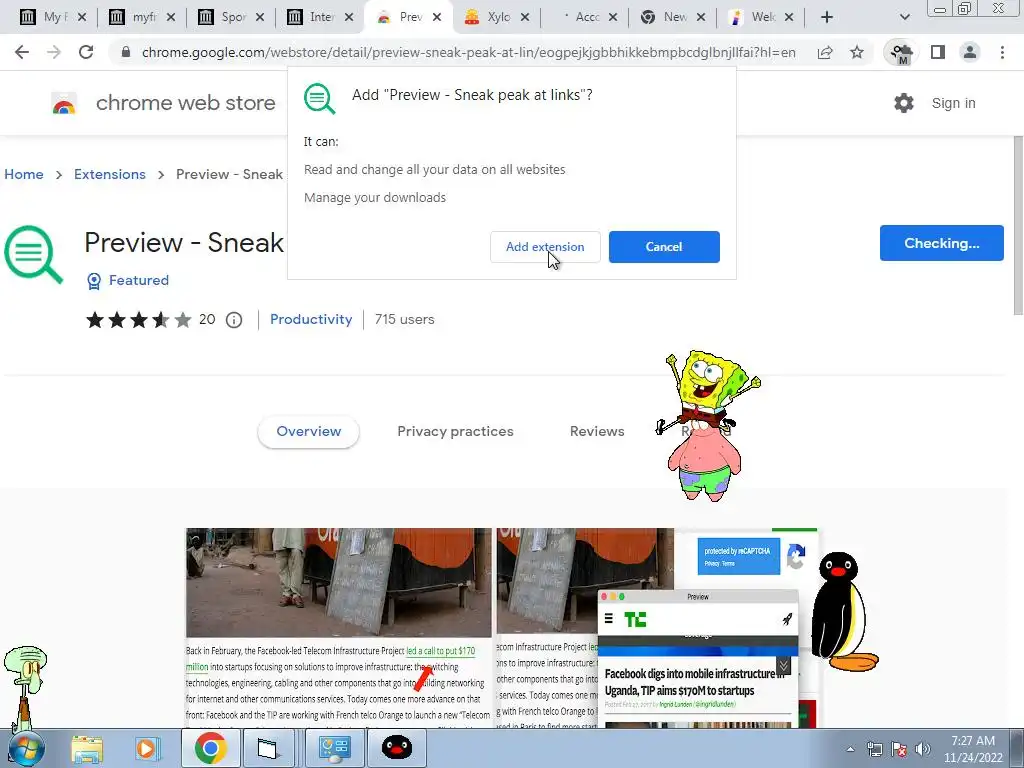Image resolution: width=1024 pixels, height=768 pixels.
Task: Click the action center flag tray icon
Action: pos(899,749)
